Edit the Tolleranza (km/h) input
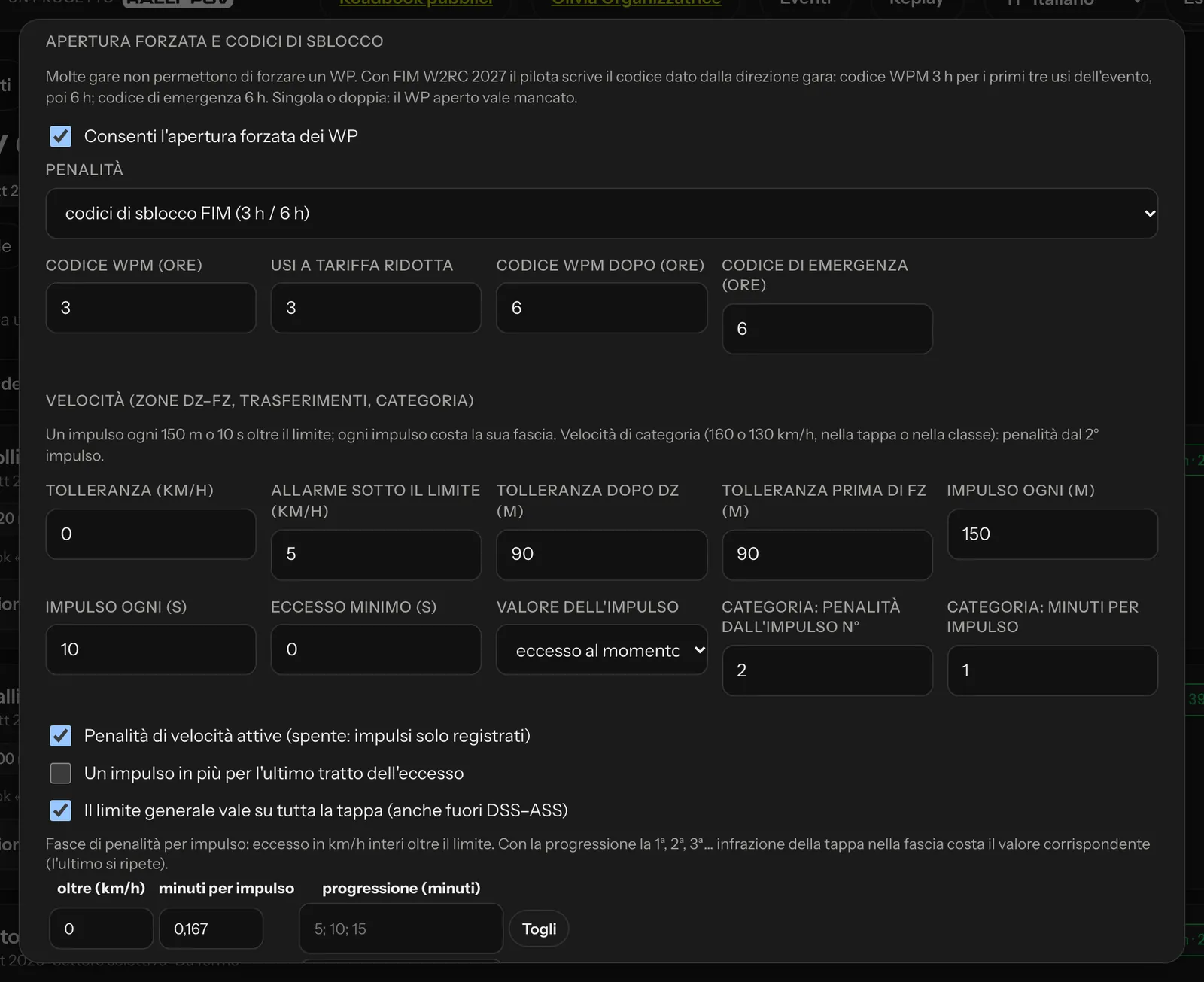 coord(150,534)
